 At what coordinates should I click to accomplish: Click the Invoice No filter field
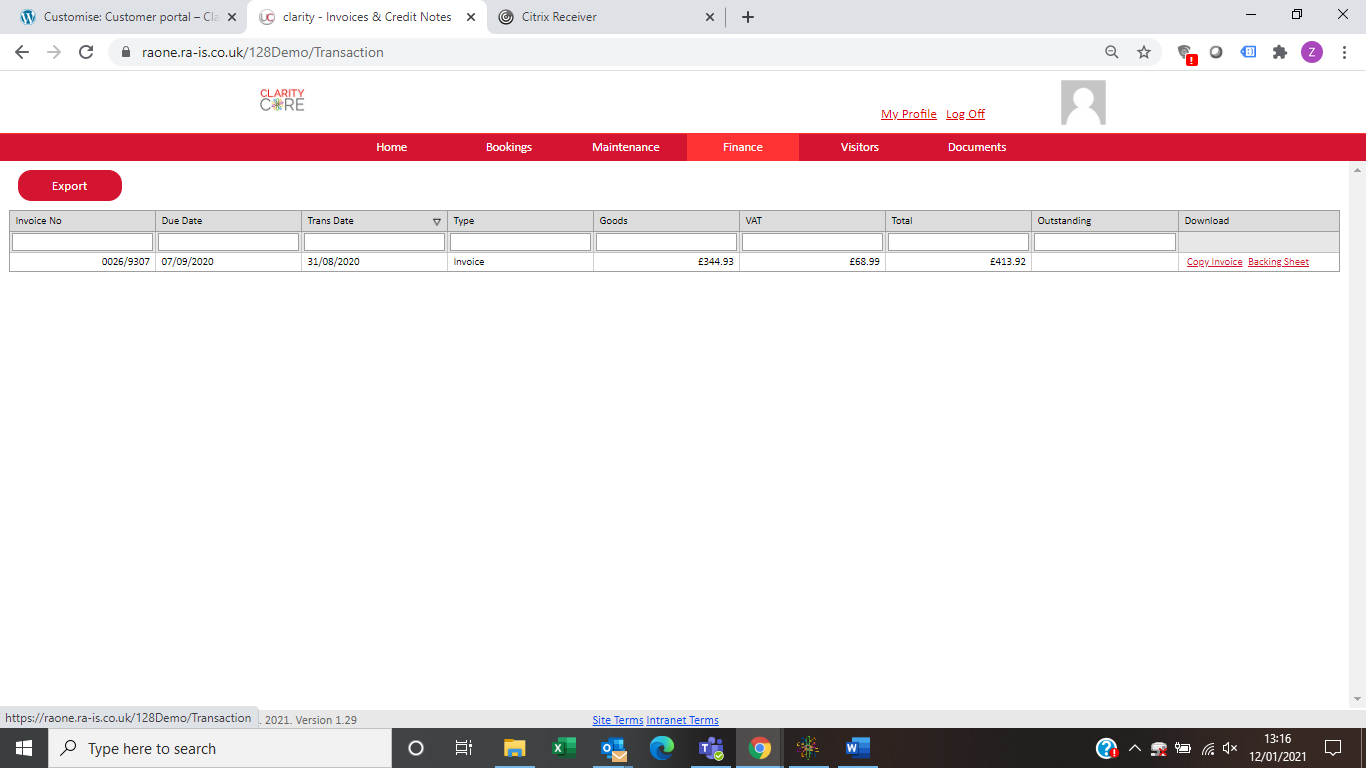[82, 242]
